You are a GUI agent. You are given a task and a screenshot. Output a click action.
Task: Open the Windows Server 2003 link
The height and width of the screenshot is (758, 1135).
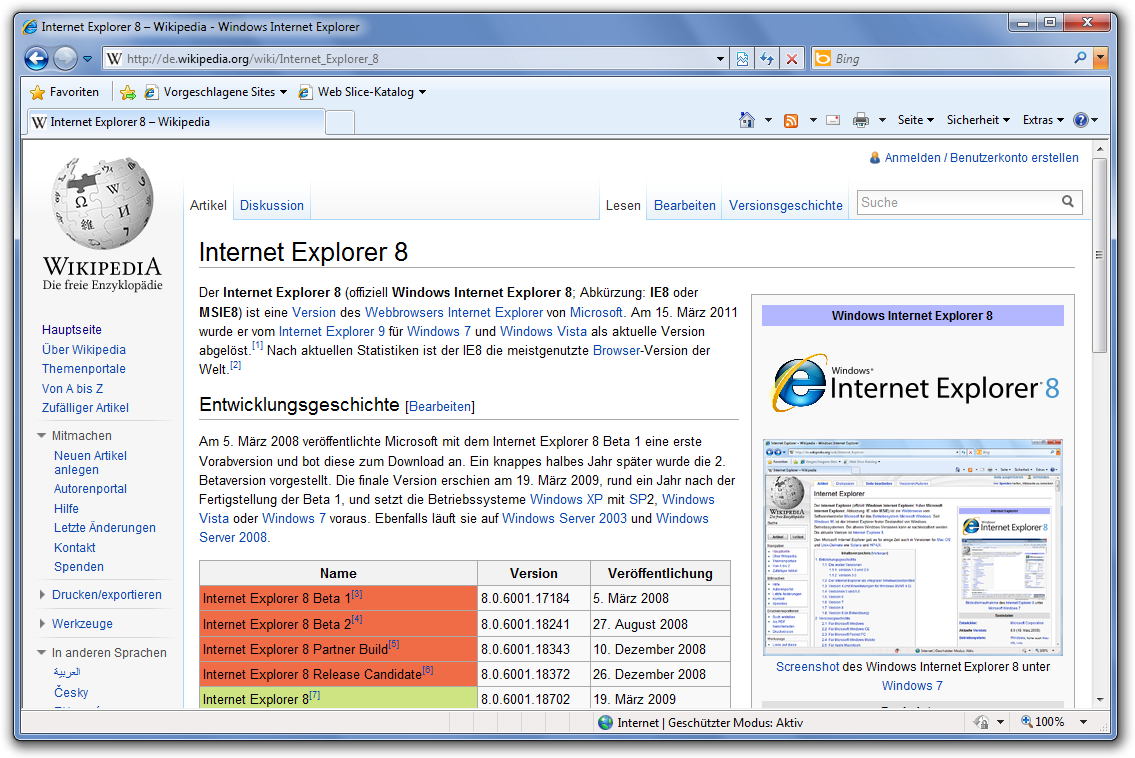(x=565, y=518)
